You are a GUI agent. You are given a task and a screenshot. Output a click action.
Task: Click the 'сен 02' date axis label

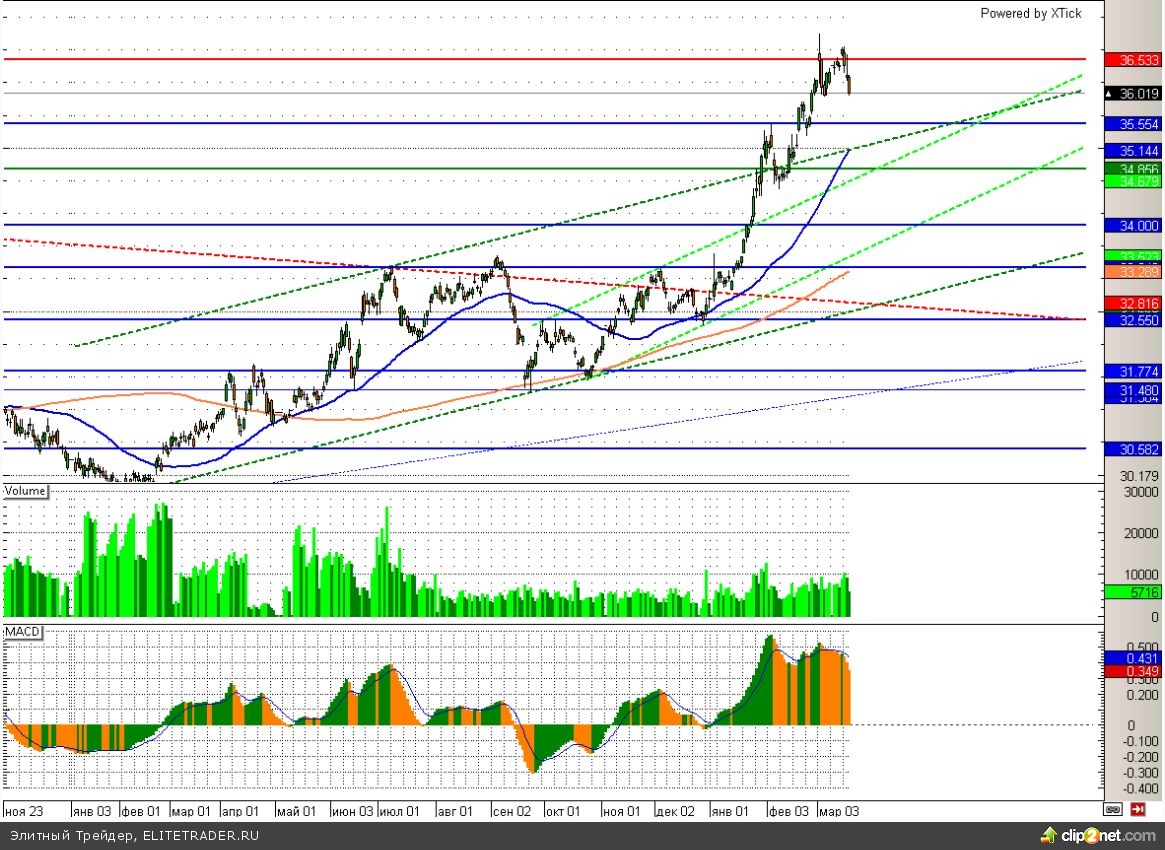pos(511,811)
